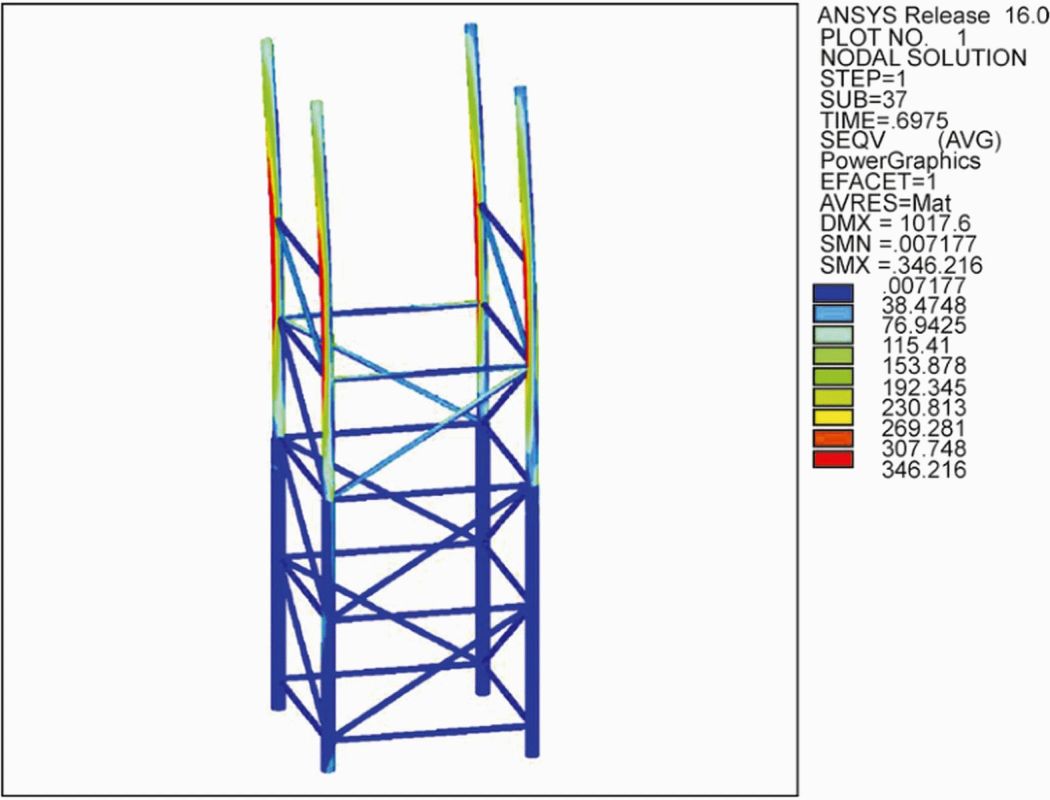Screen dimensions: 1050x800
Task: Click the "ANSYS Release 16.0" header text
Action: (933, 15)
